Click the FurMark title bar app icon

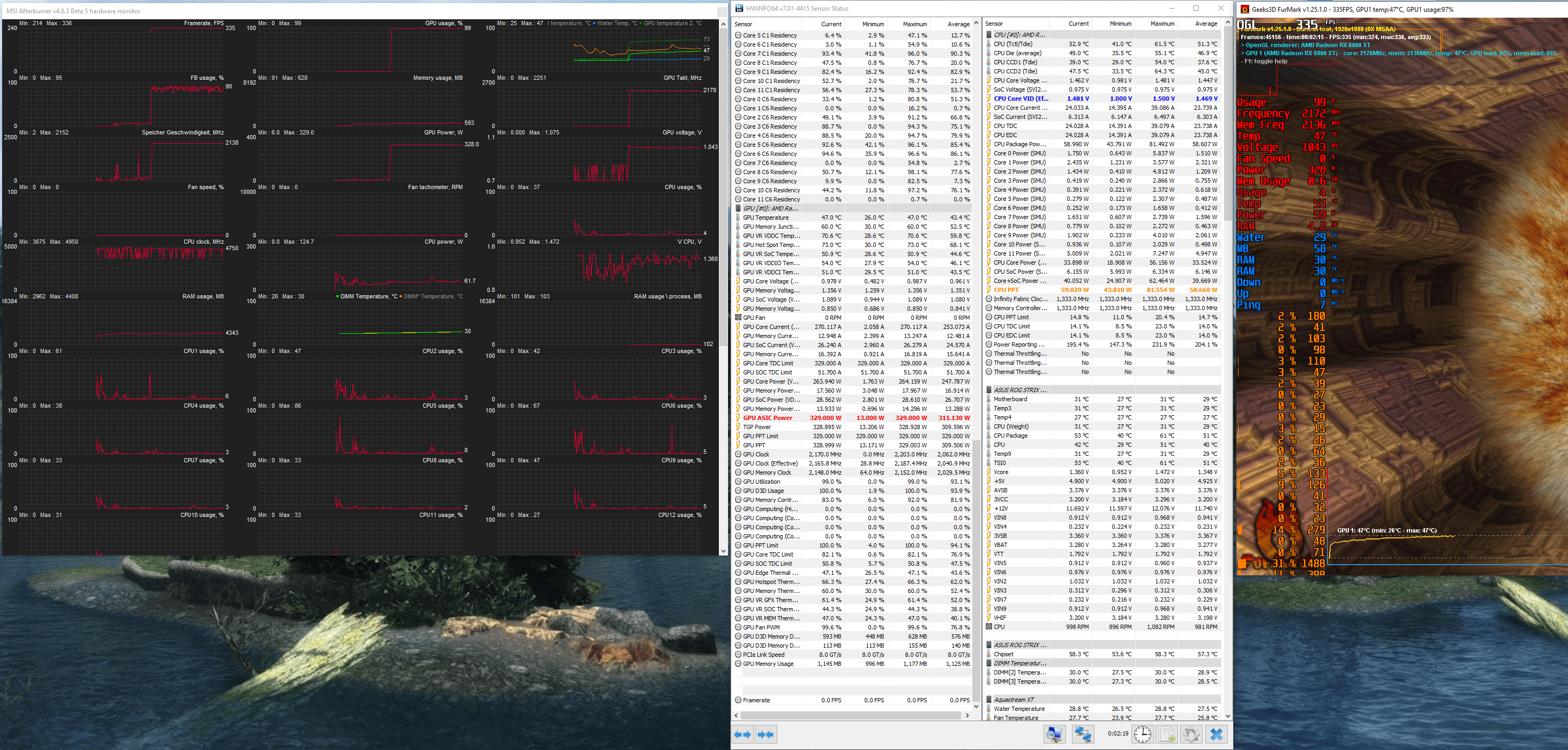coord(1245,9)
